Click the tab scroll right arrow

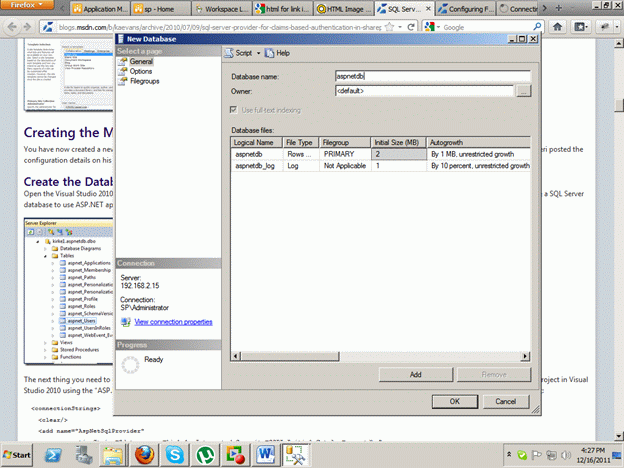click(x=545, y=8)
